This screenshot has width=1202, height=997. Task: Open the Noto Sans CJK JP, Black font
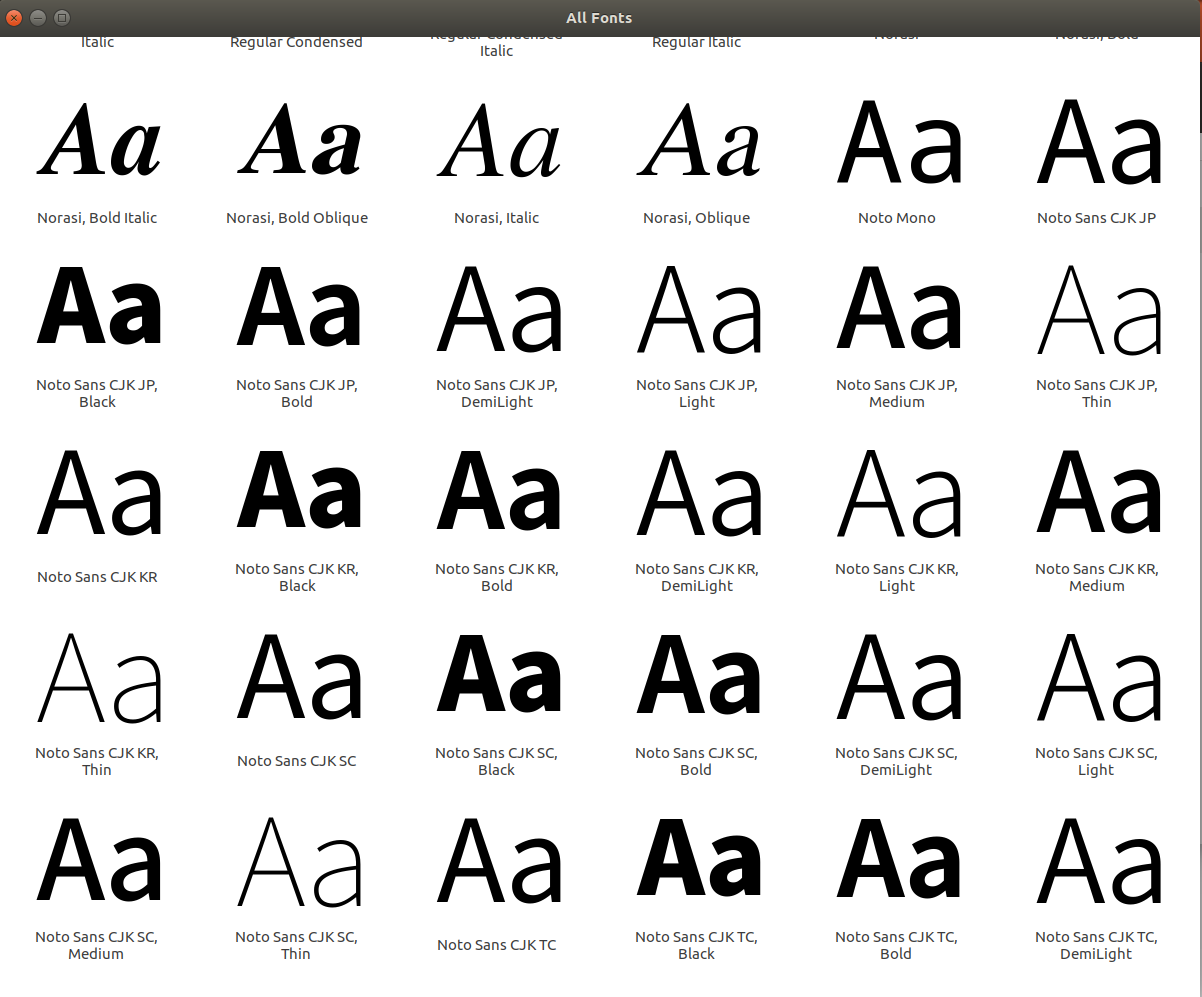[98, 309]
